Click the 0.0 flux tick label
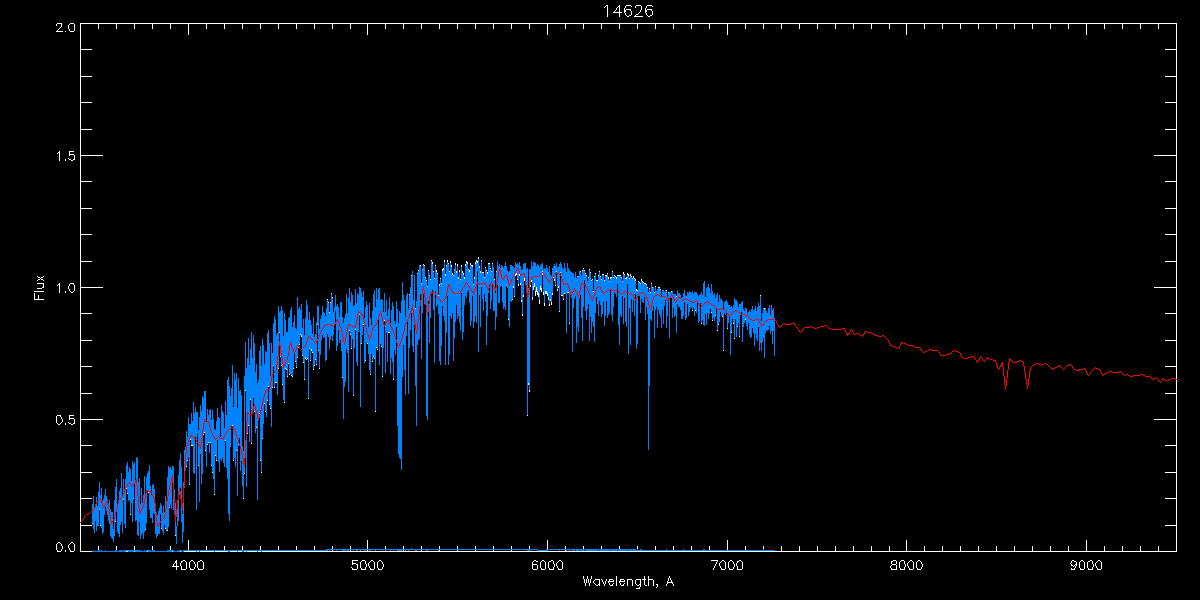 point(64,547)
